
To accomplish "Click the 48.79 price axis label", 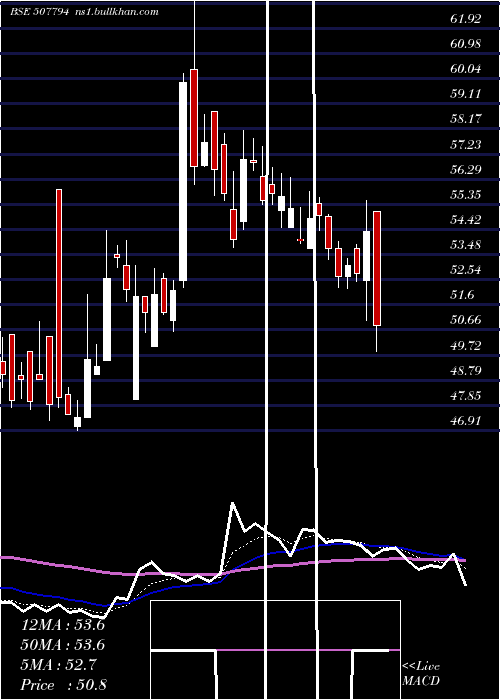I will tap(465, 370).
